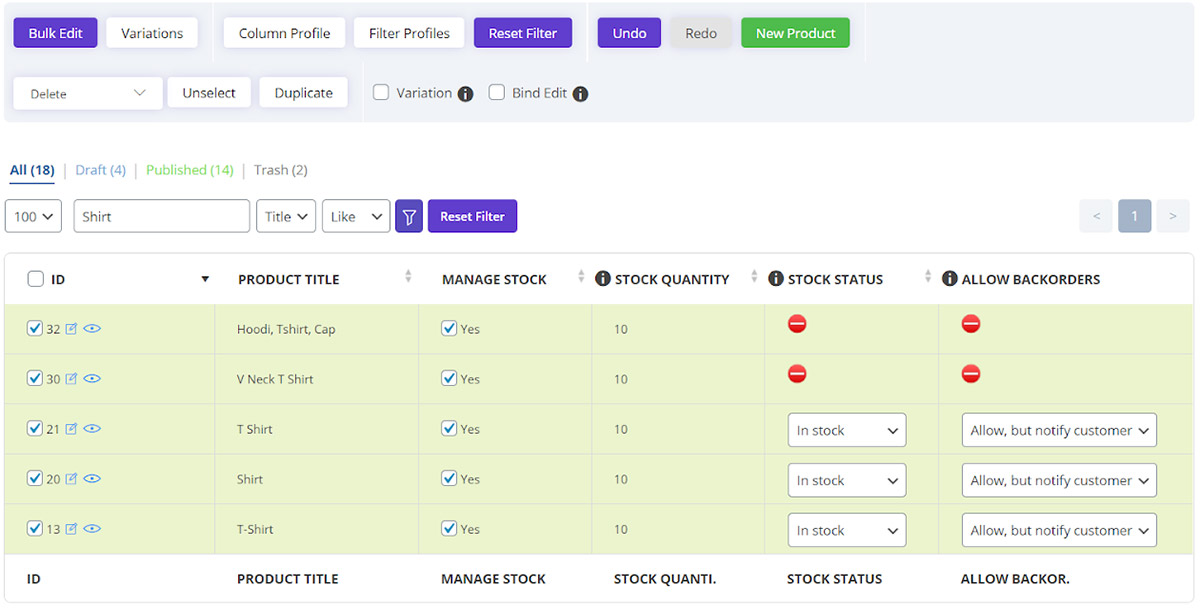
Task: Open the Delete action dropdown
Action: pyautogui.click(x=87, y=92)
